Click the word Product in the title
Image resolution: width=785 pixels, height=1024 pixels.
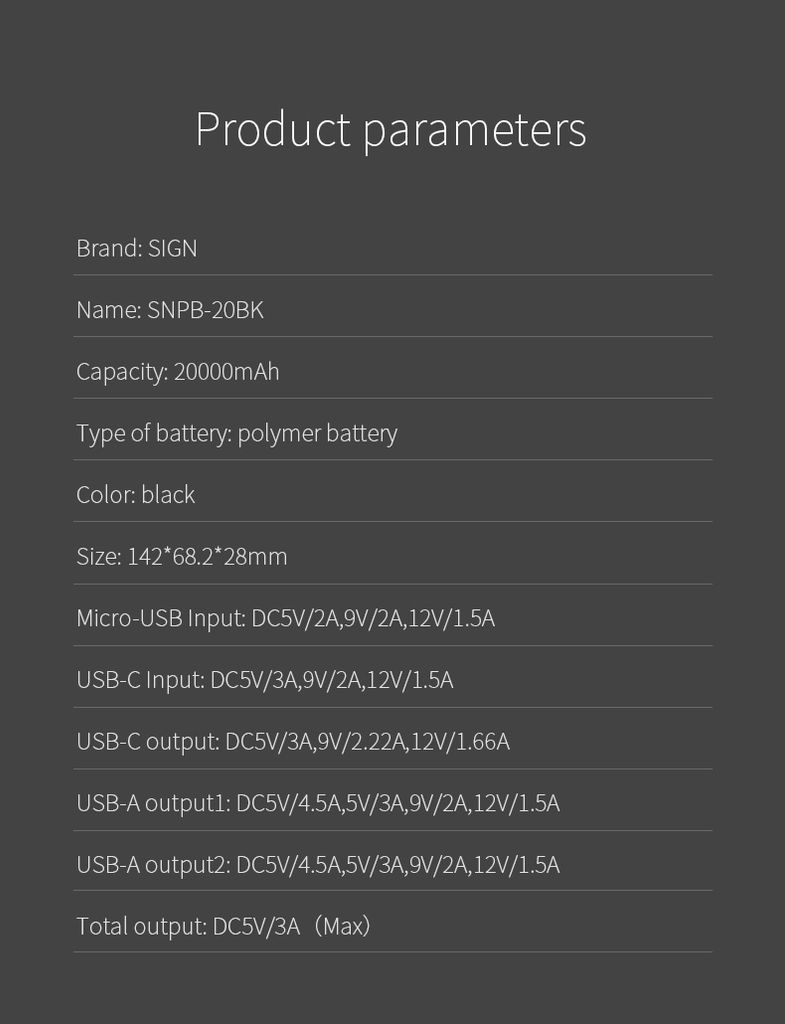pos(273,128)
